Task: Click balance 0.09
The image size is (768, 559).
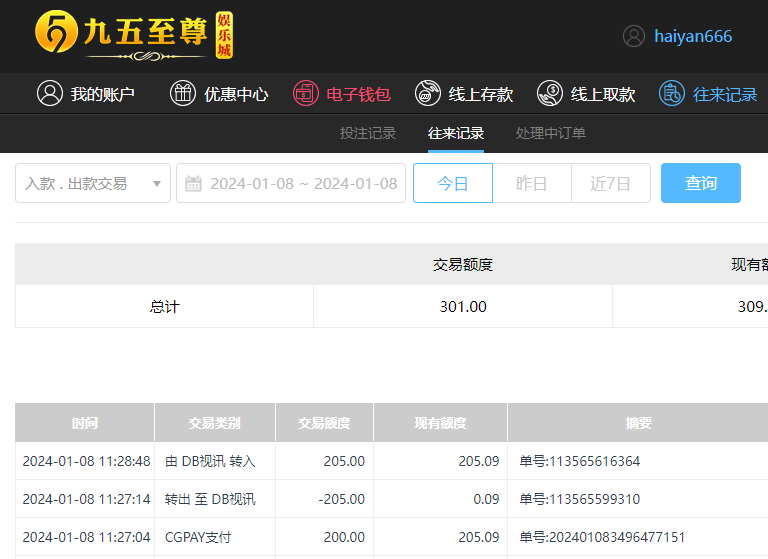Action: (486, 499)
